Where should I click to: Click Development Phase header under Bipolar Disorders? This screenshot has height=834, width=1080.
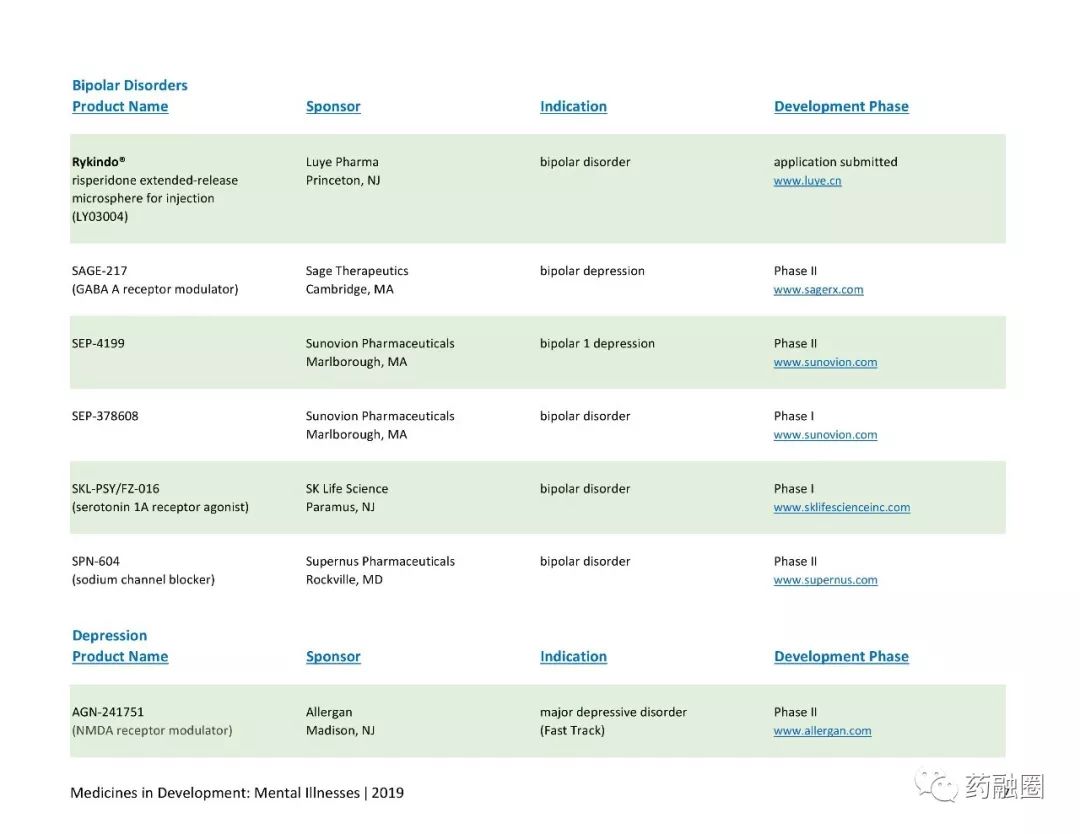click(841, 107)
